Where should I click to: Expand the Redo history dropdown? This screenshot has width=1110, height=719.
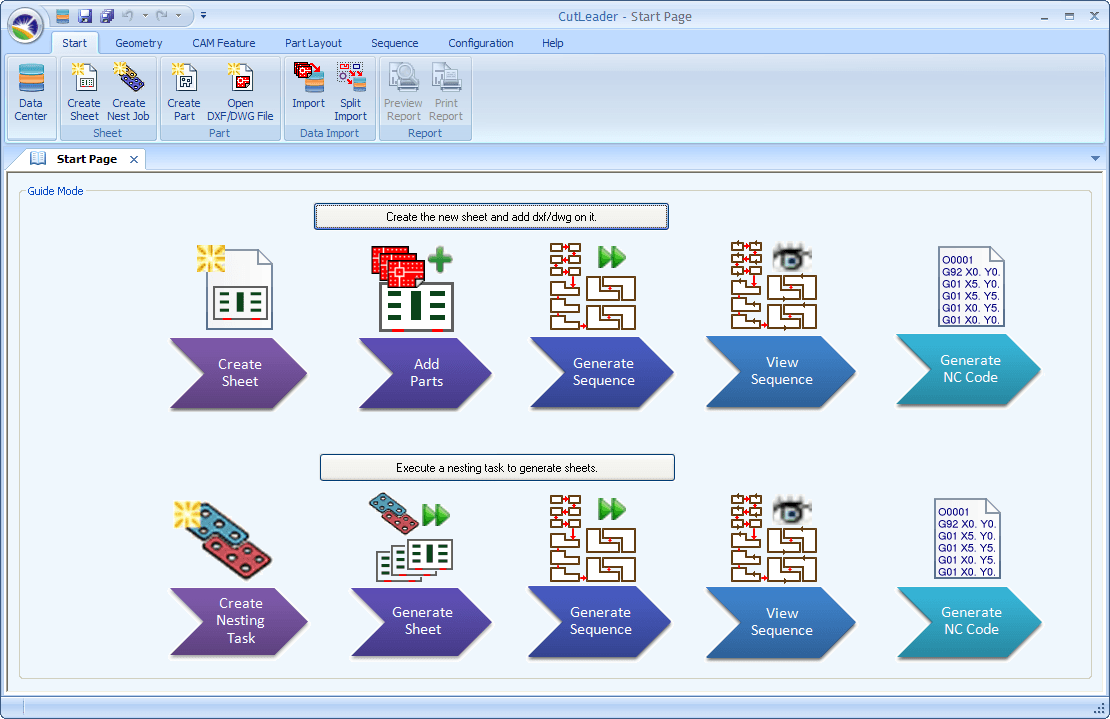coord(180,15)
